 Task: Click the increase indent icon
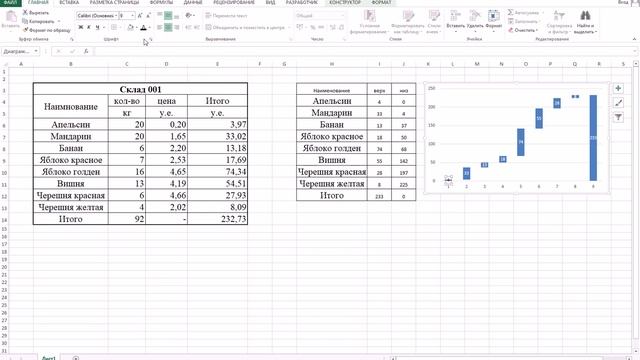tap(197, 27)
